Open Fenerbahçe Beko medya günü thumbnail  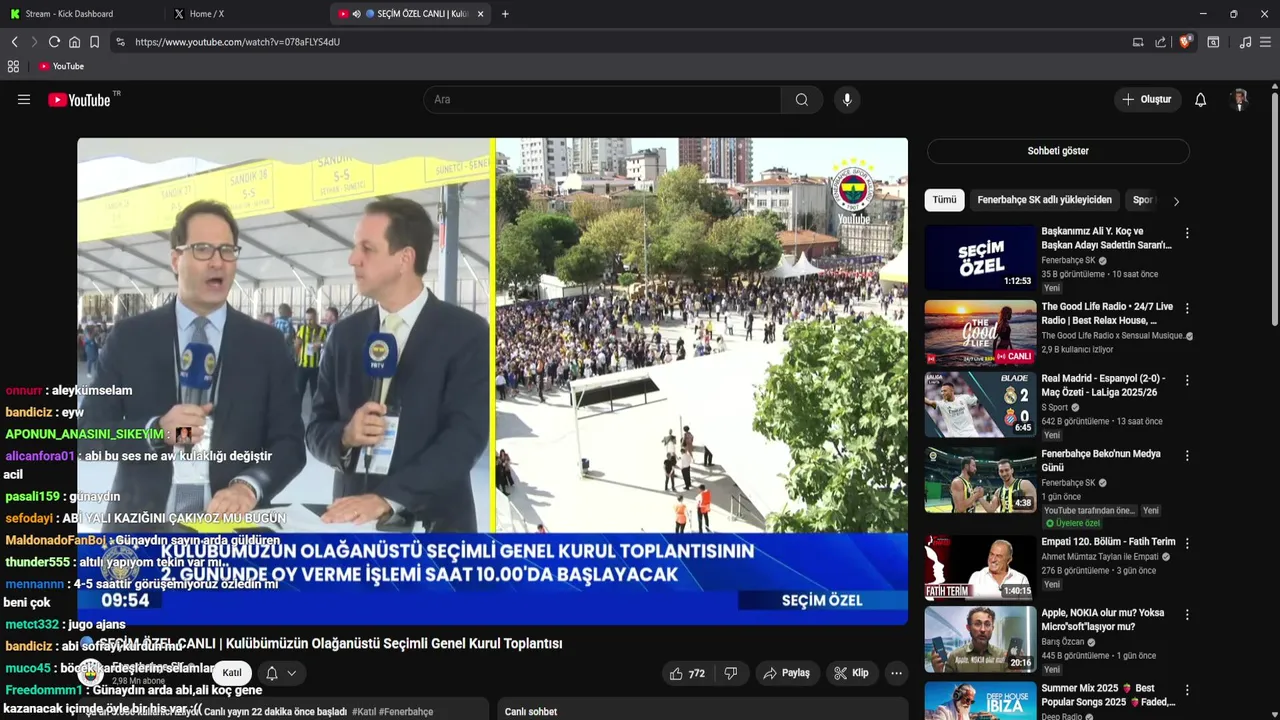coord(980,480)
